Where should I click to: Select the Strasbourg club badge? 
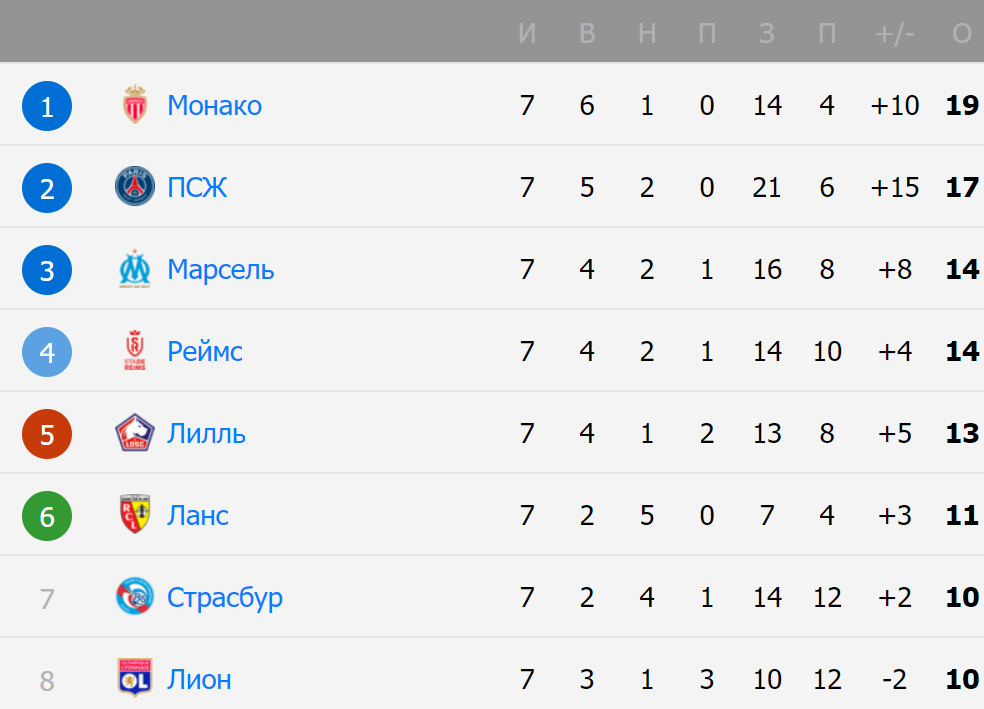[x=135, y=597]
